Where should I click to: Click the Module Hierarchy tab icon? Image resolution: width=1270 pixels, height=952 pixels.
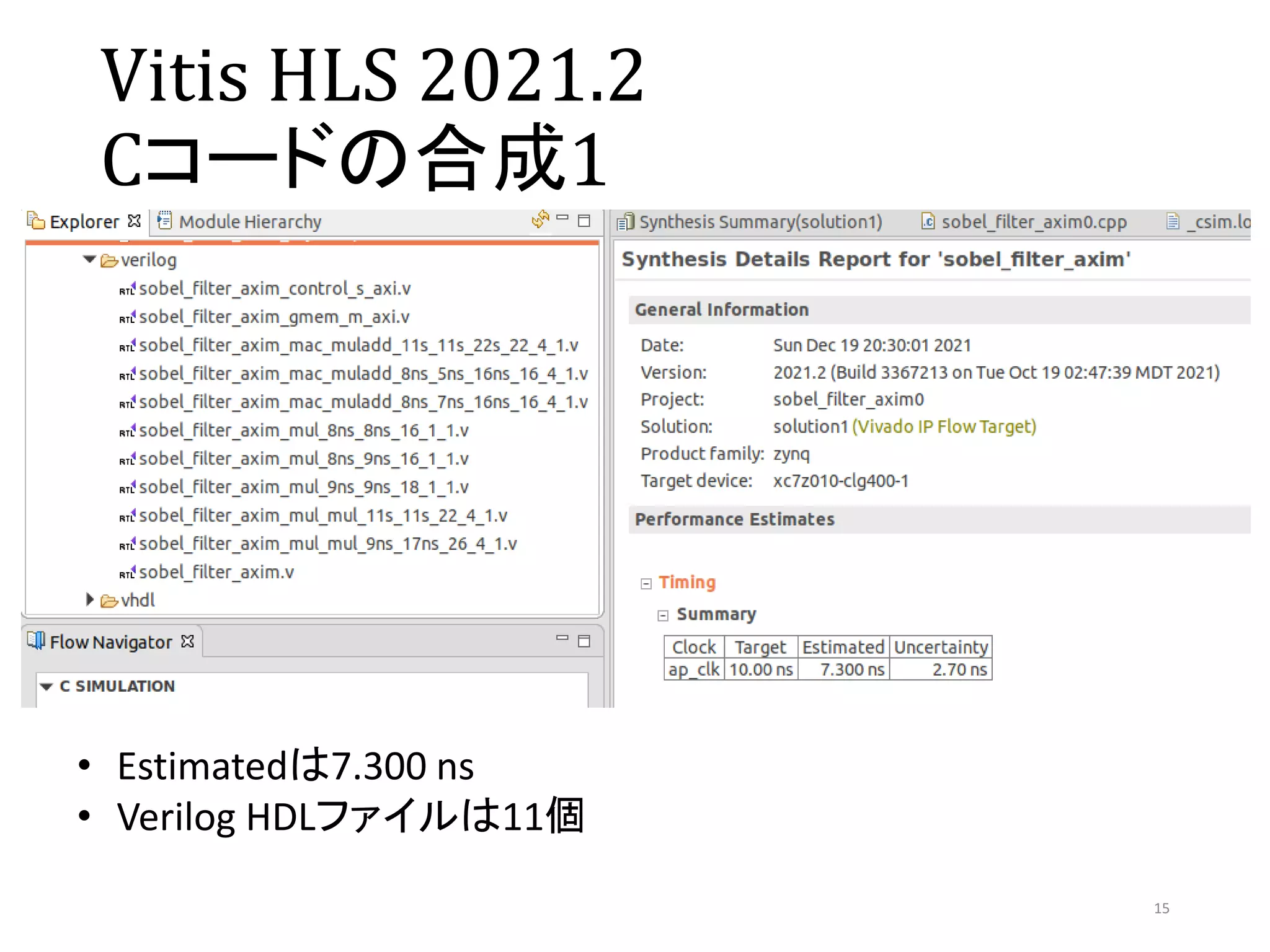(164, 221)
